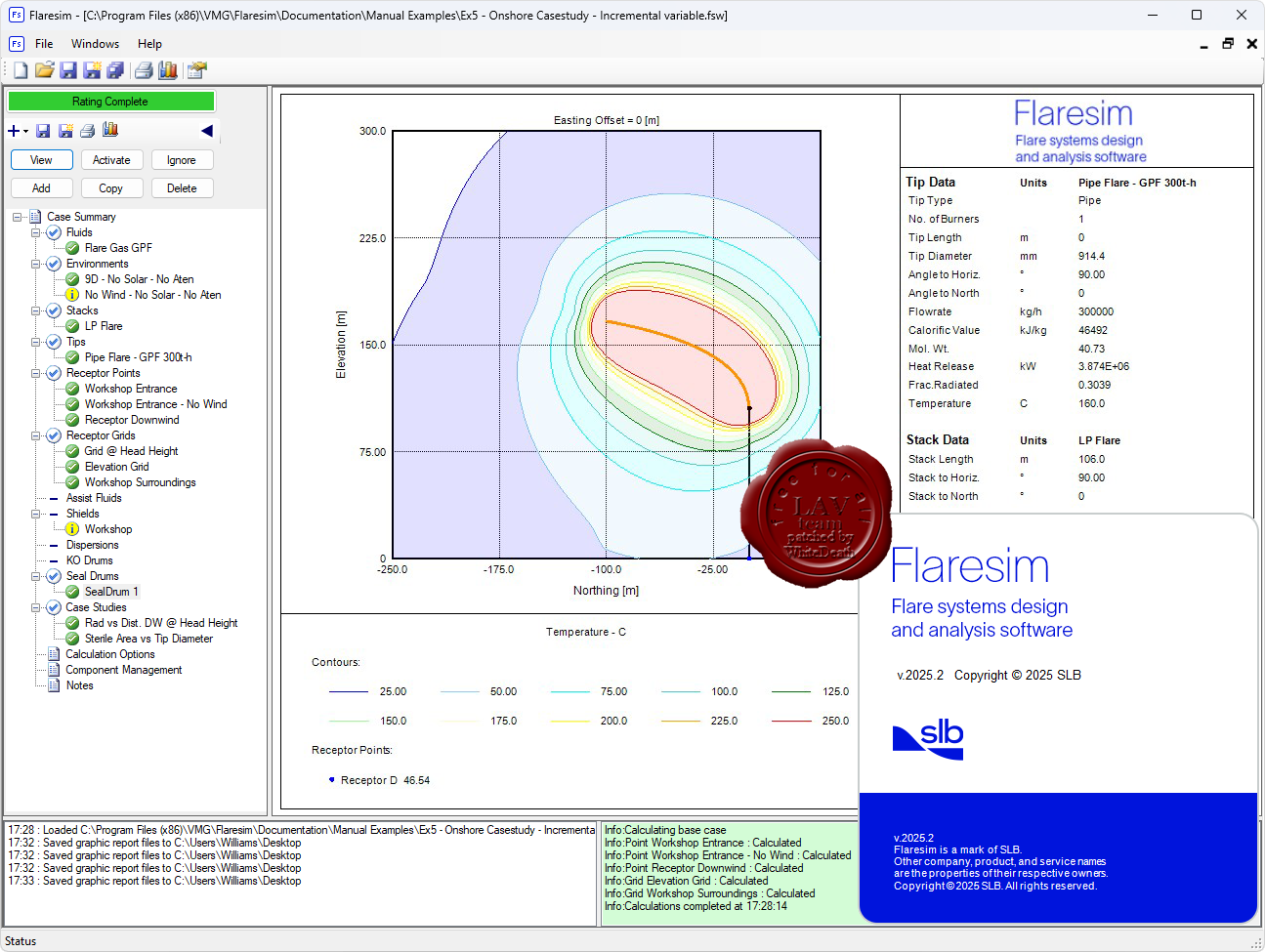Collapse the Environments tree node

[x=35, y=264]
